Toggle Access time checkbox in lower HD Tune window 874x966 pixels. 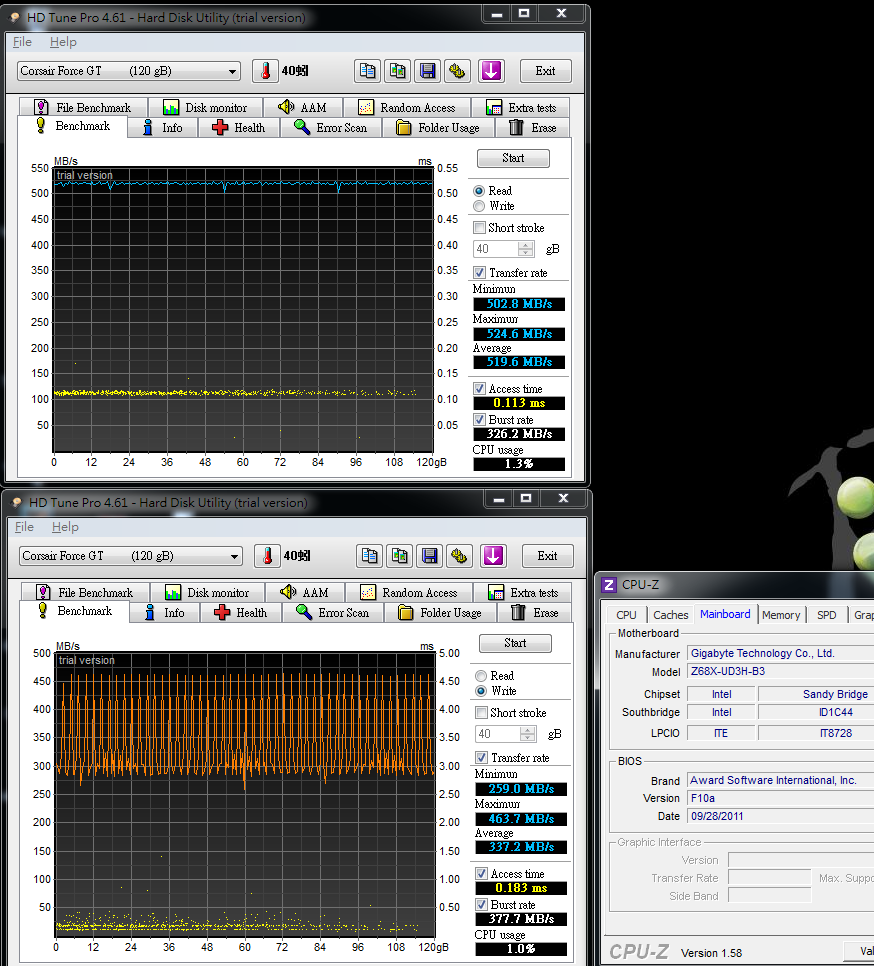(x=481, y=874)
